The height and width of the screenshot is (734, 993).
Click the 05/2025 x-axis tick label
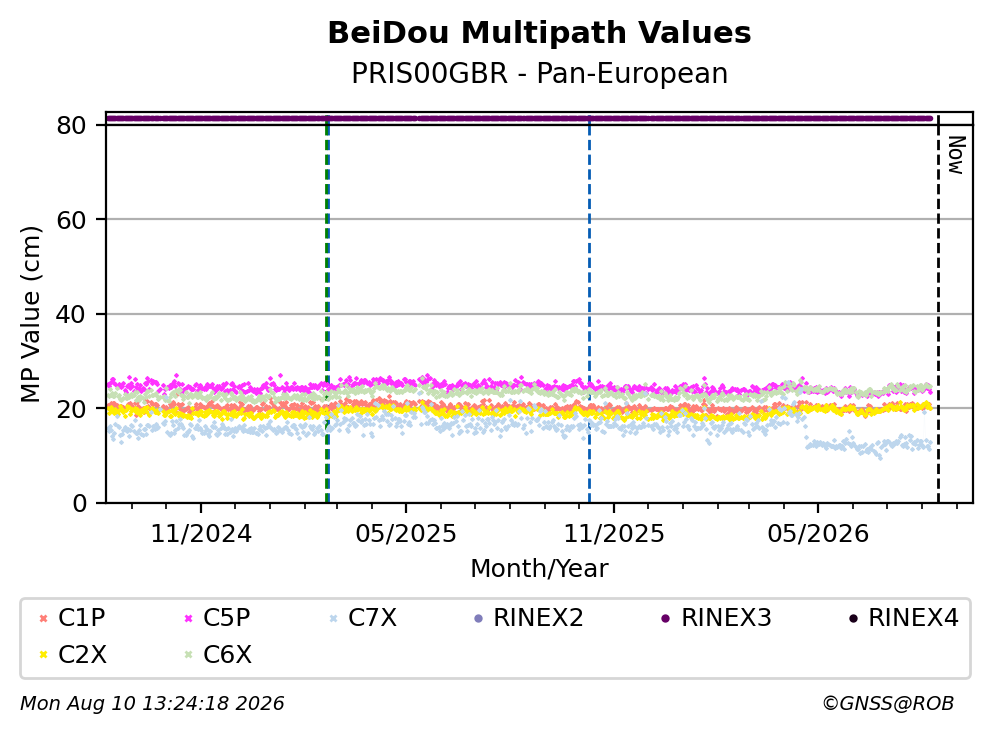(405, 534)
